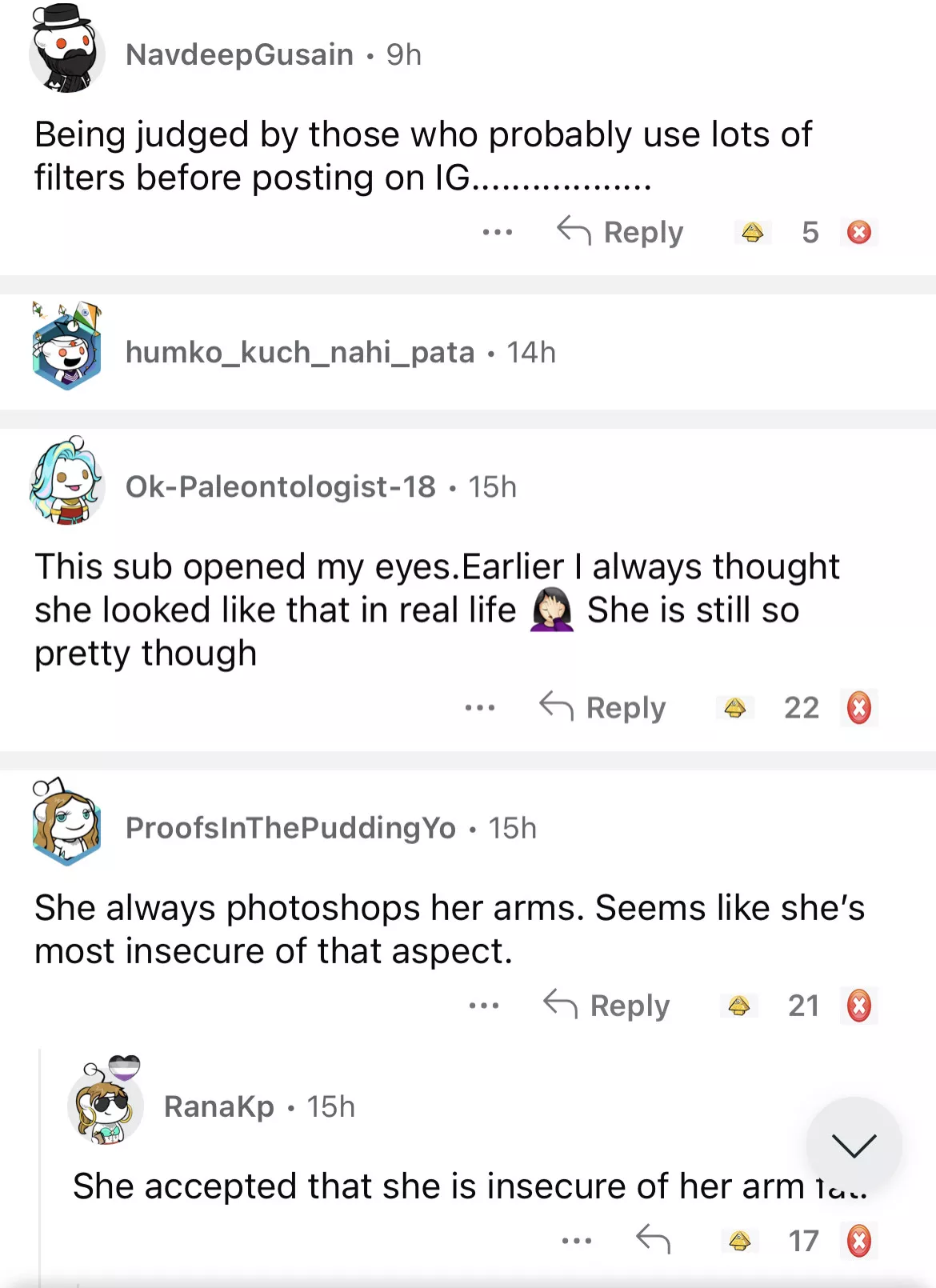Open more options for Ok-Paleontologist-18's comment
Image resolution: width=936 pixels, height=1288 pixels.
(x=479, y=708)
